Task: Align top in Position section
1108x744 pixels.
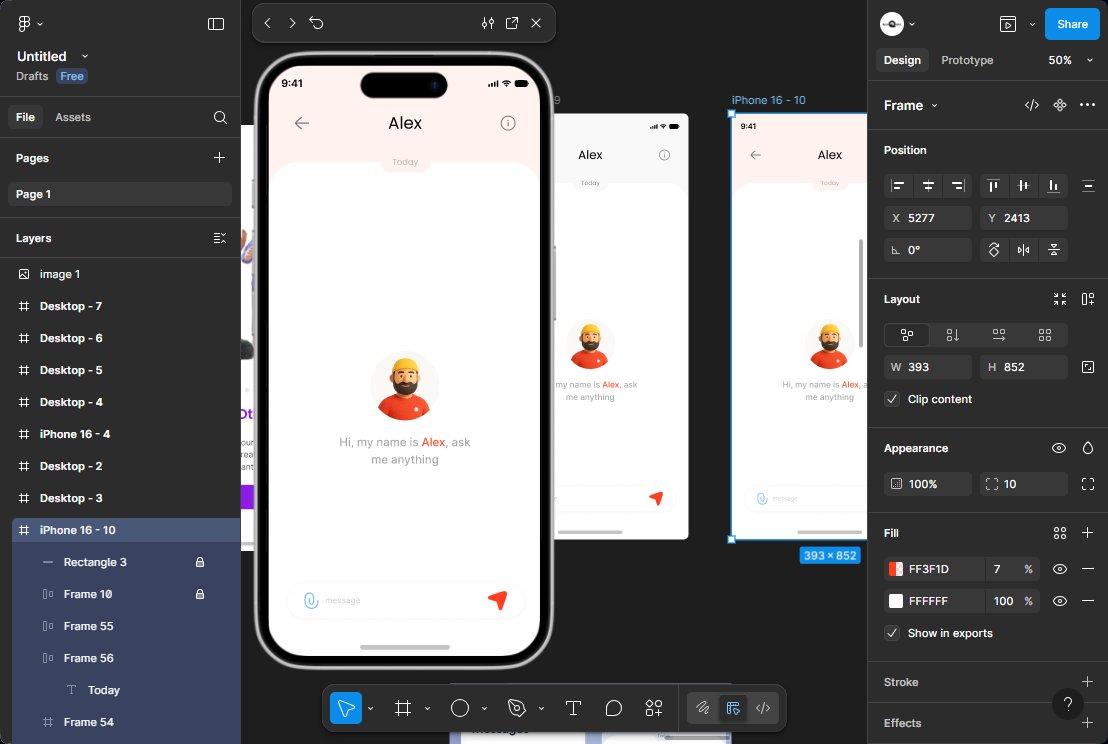Action: pos(993,186)
